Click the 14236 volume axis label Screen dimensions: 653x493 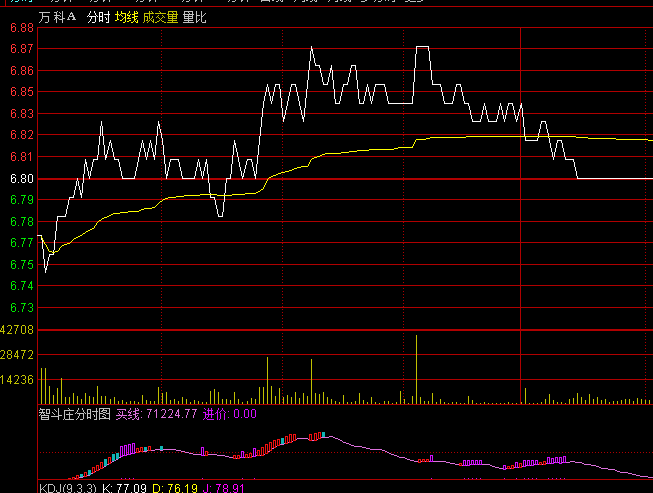pos(18,380)
